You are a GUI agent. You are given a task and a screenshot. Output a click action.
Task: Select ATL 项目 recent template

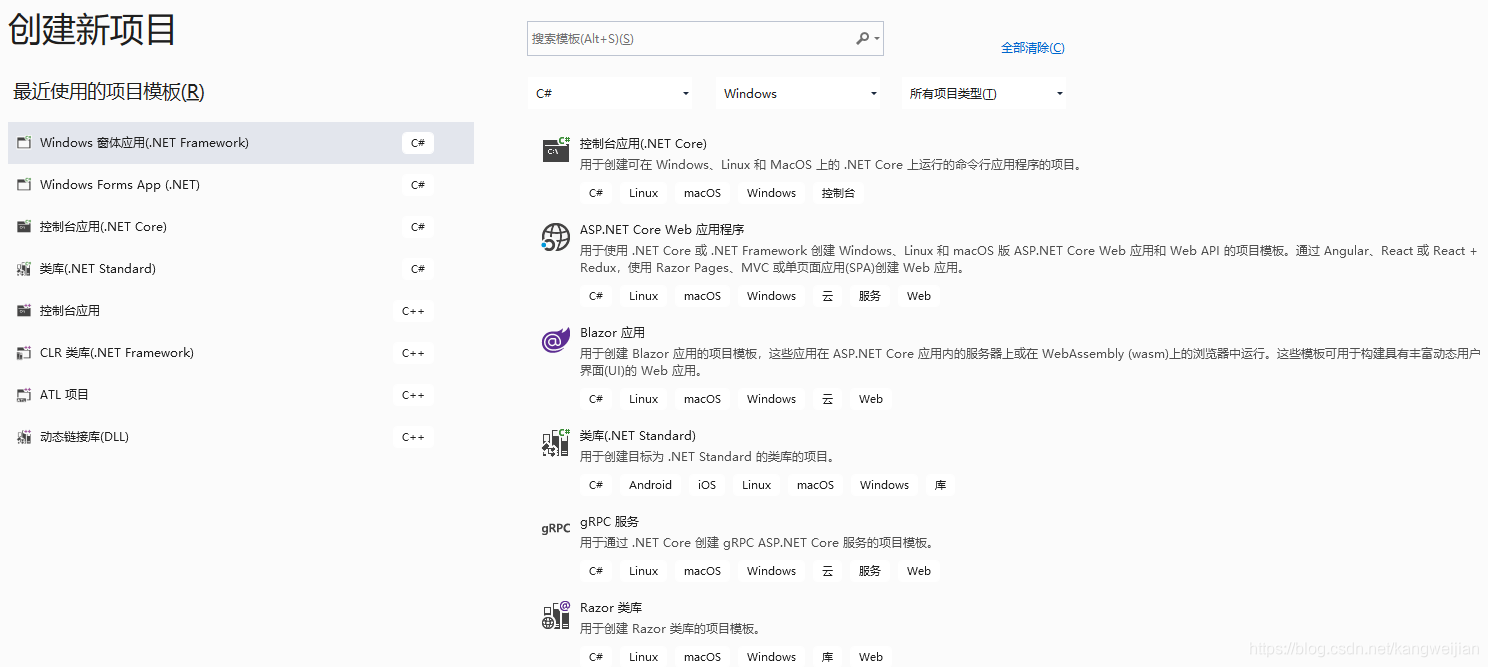point(241,395)
